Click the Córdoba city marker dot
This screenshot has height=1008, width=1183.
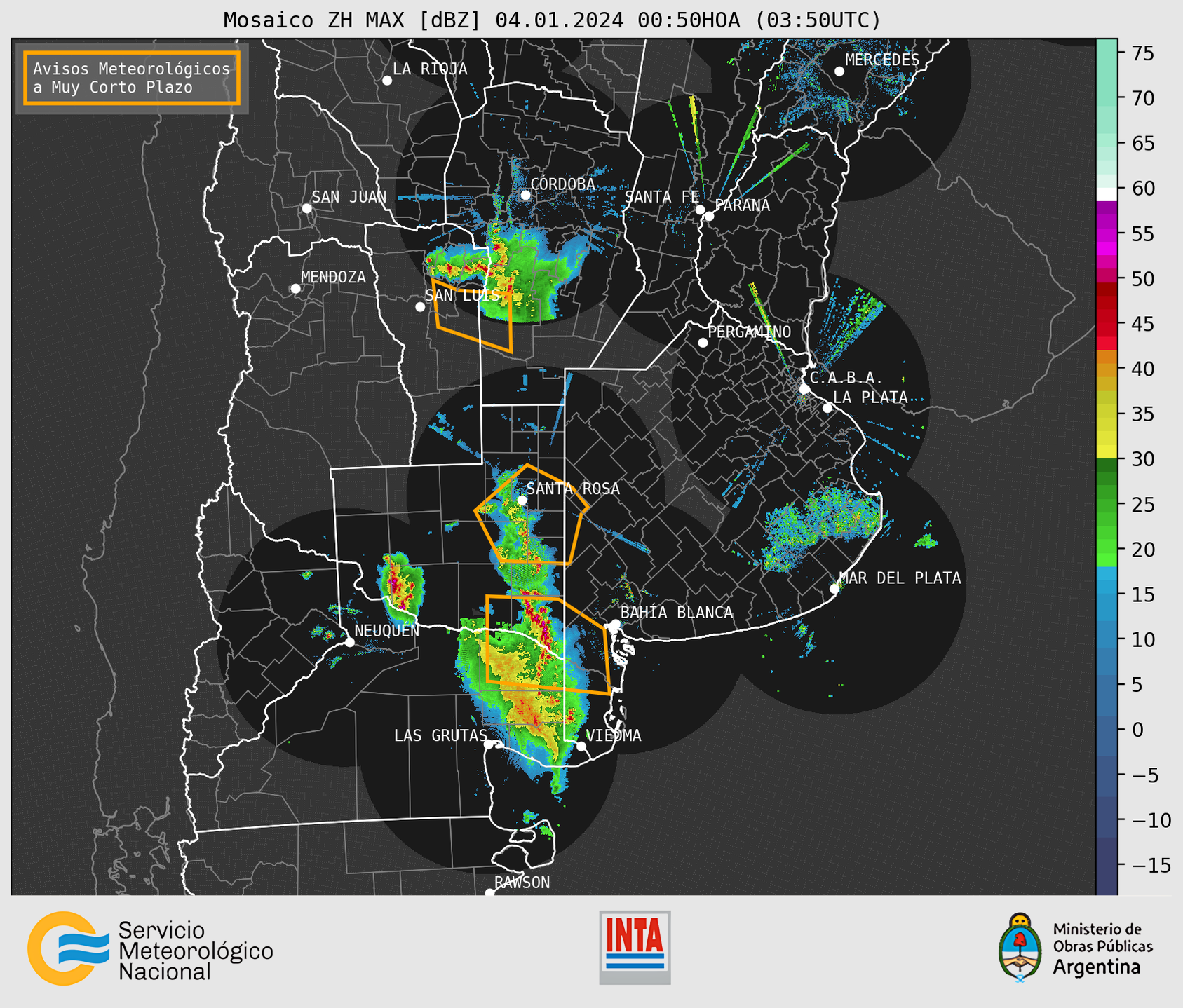[x=525, y=195]
